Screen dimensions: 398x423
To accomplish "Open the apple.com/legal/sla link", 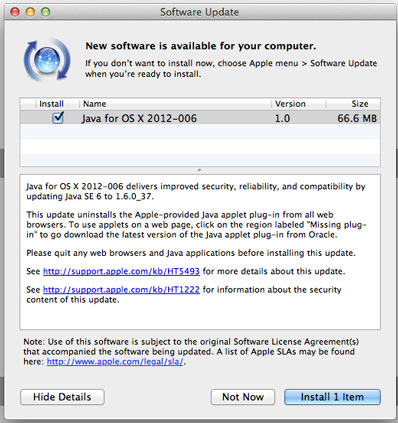I will click(x=115, y=361).
